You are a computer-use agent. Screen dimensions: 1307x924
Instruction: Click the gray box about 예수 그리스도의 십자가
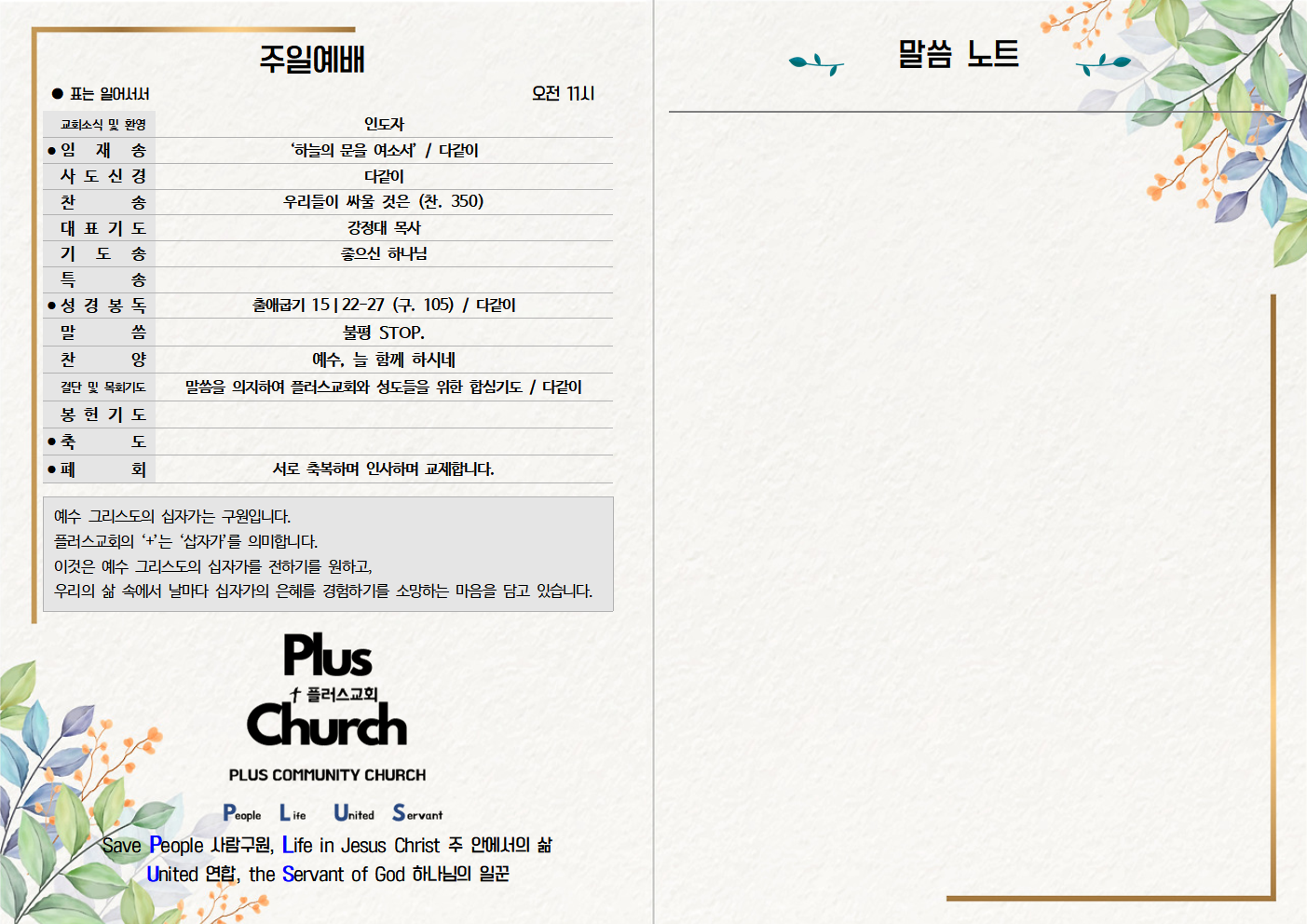[x=328, y=553]
